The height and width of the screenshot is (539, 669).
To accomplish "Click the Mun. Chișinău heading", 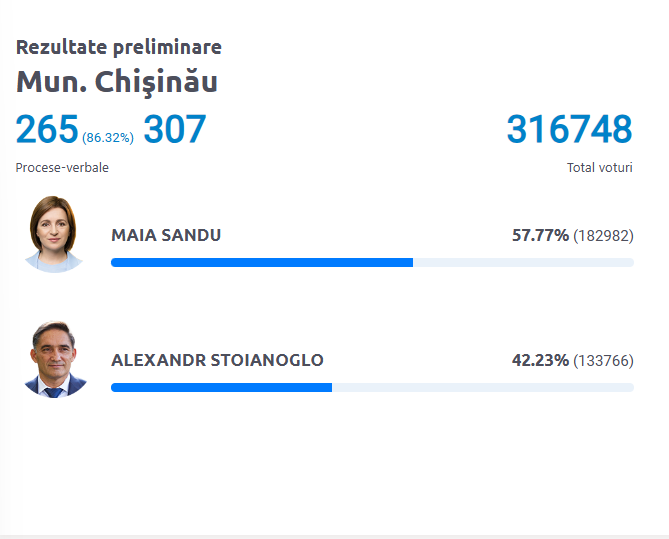I will (117, 82).
